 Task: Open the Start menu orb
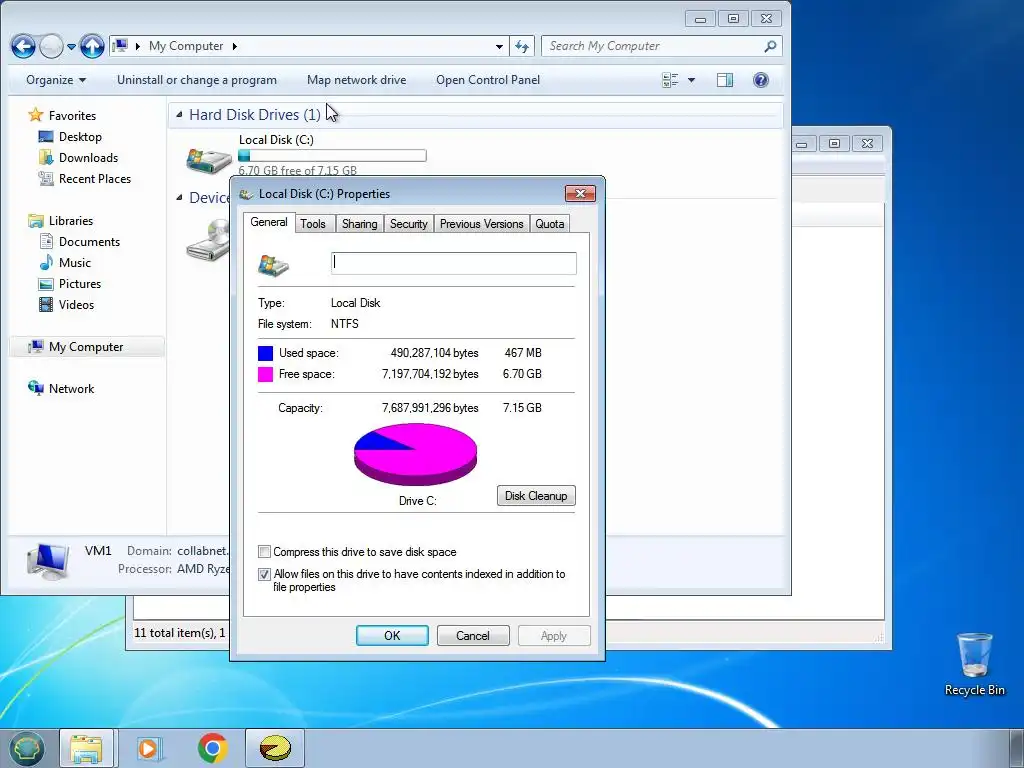(x=25, y=748)
